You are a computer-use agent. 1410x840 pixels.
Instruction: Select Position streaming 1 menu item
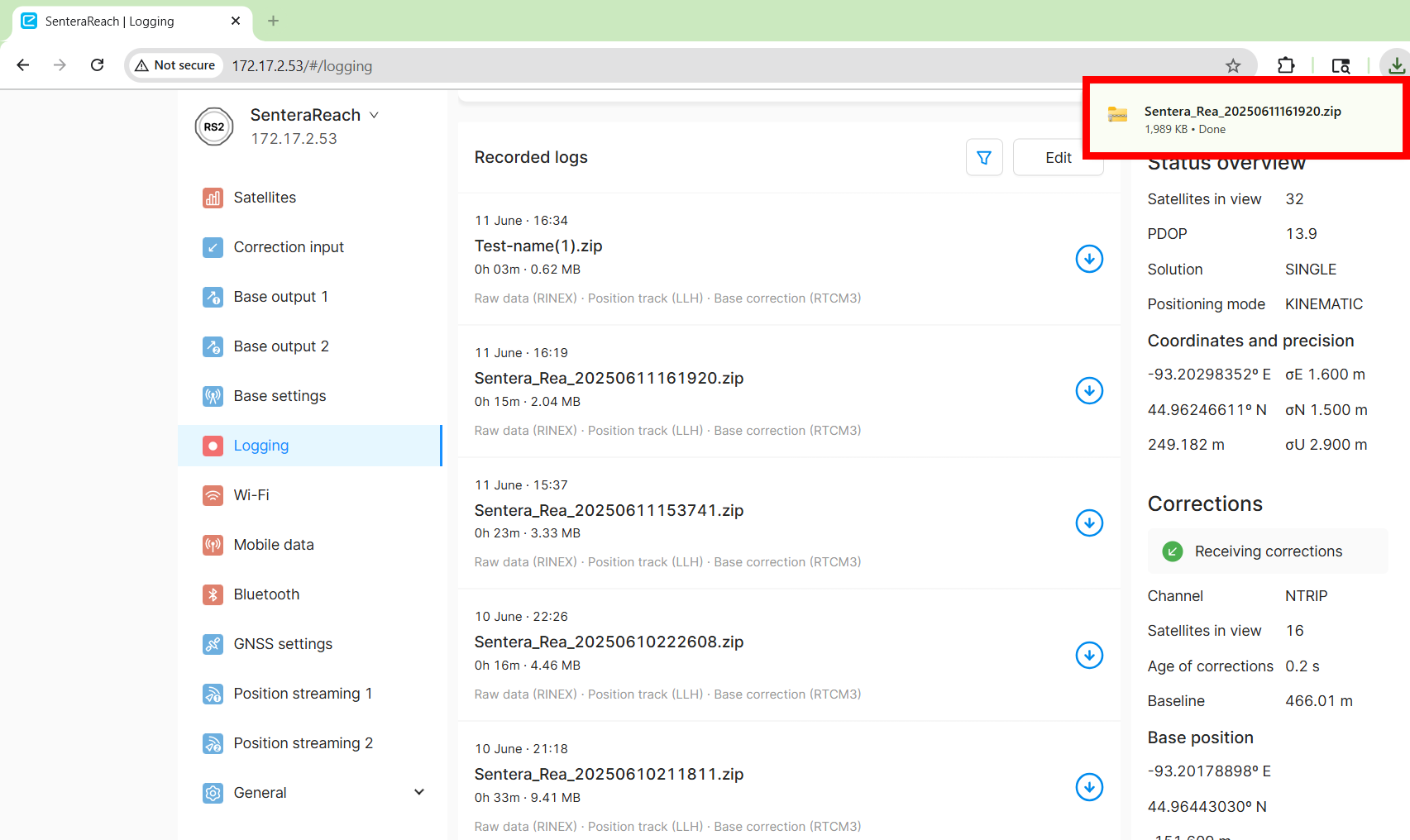coord(303,694)
